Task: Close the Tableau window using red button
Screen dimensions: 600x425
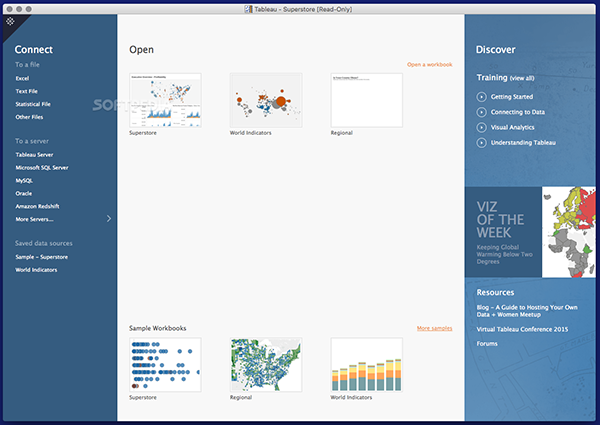Action: click(10, 9)
